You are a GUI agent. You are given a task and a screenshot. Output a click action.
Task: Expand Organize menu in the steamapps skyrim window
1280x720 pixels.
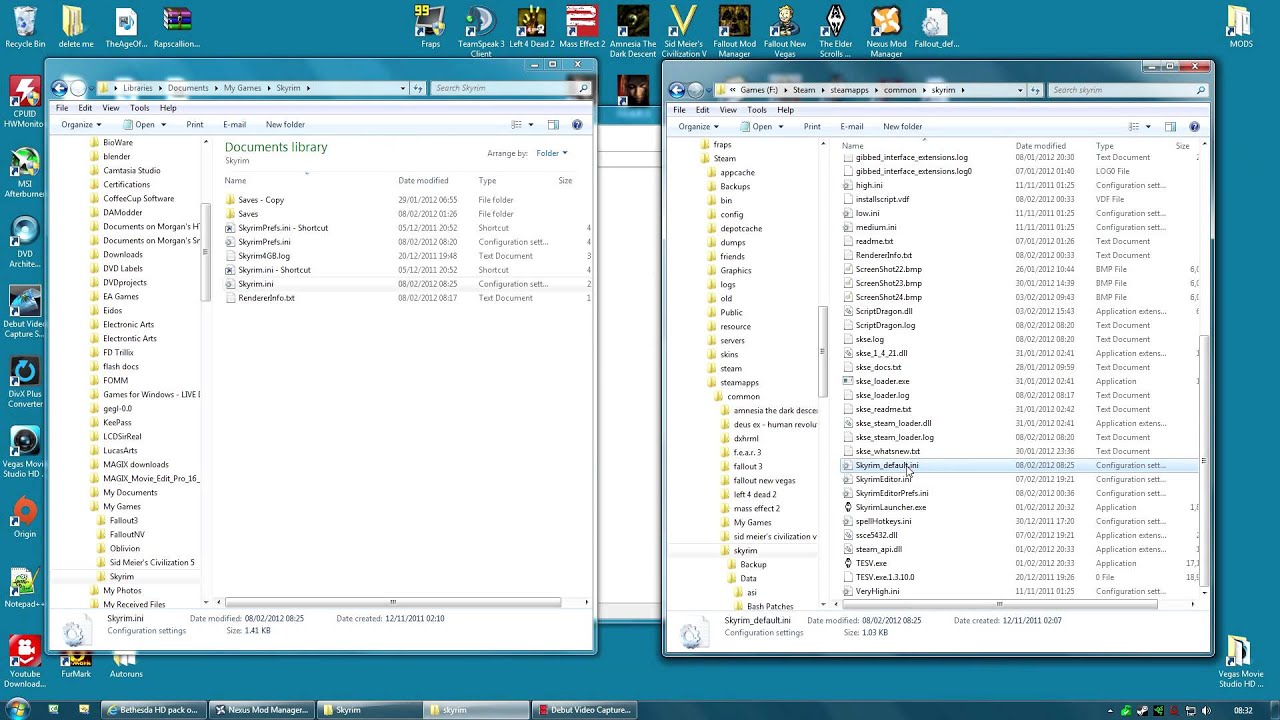click(x=698, y=127)
